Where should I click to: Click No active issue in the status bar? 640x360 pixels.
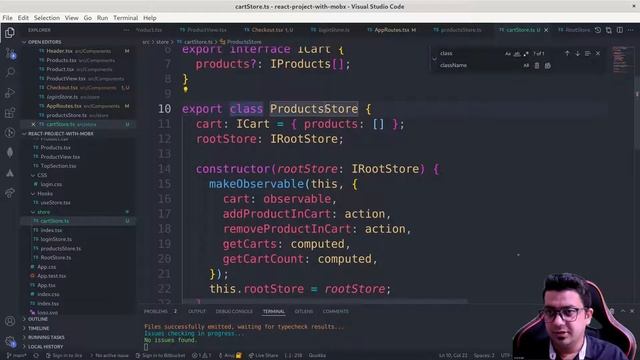(x=109, y=356)
